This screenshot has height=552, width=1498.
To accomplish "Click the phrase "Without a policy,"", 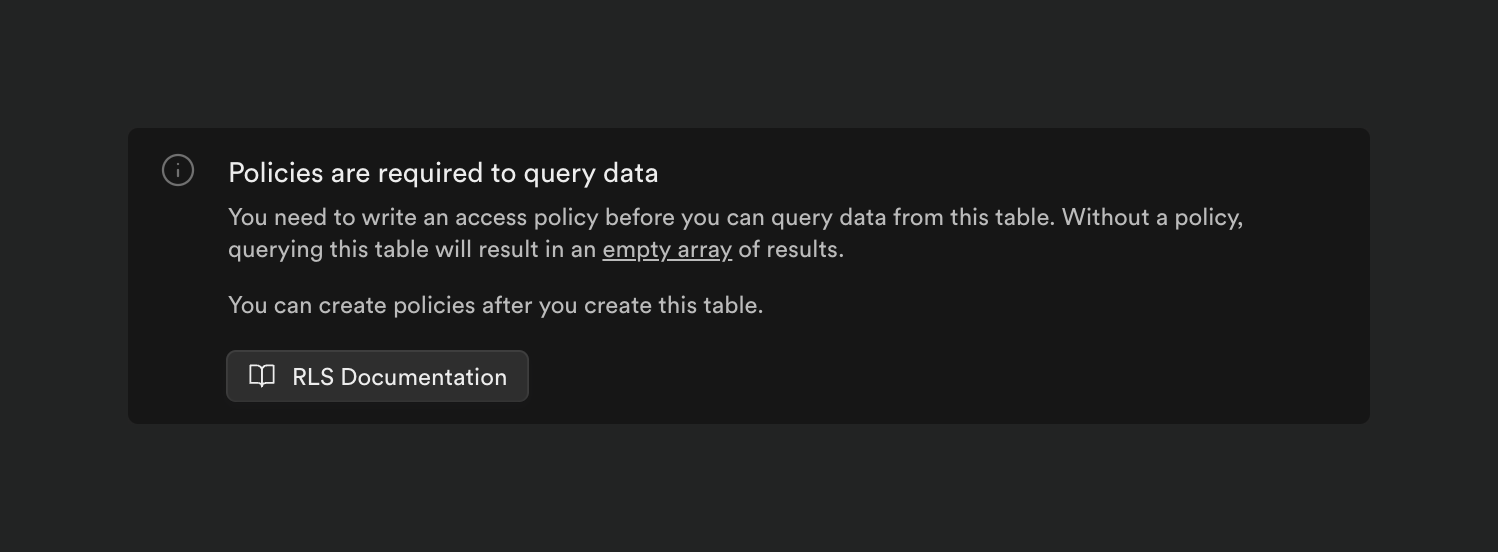I will 1152,217.
